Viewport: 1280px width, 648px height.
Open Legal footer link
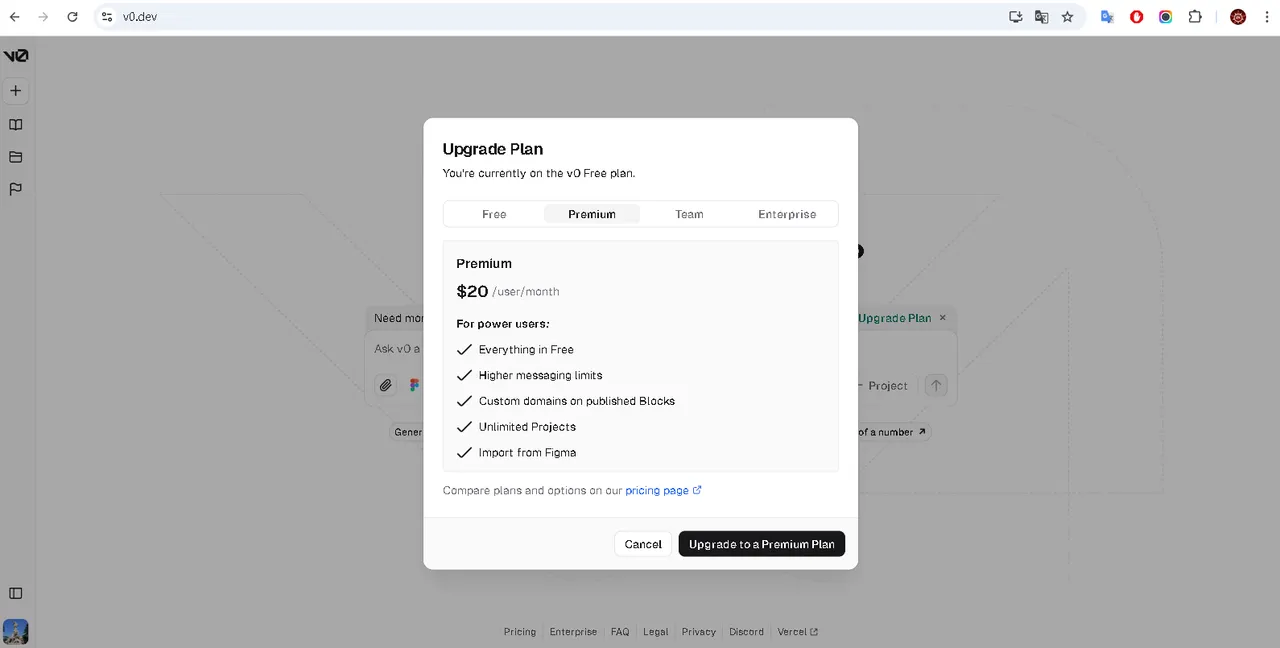[x=656, y=632]
